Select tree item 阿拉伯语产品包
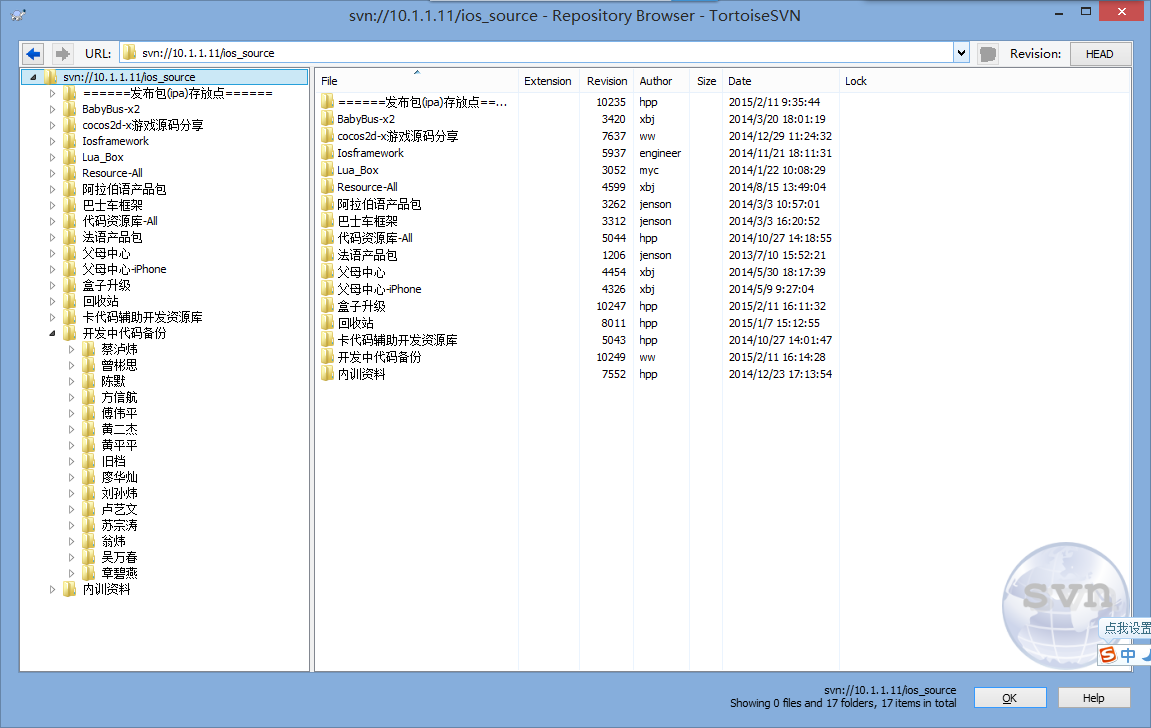This screenshot has height=728, width=1151. (124, 189)
